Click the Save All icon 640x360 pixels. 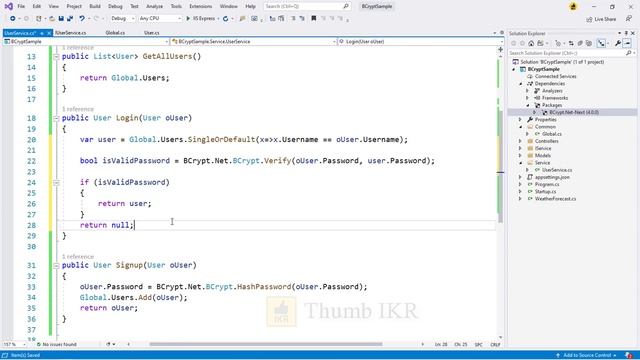click(x=70, y=18)
